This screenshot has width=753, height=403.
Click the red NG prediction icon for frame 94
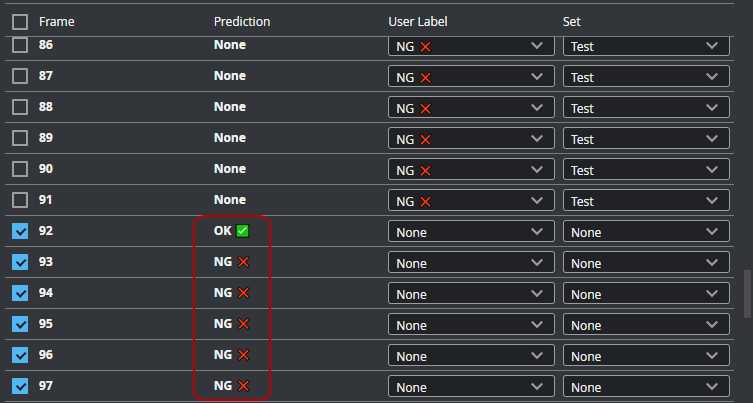(x=243, y=293)
